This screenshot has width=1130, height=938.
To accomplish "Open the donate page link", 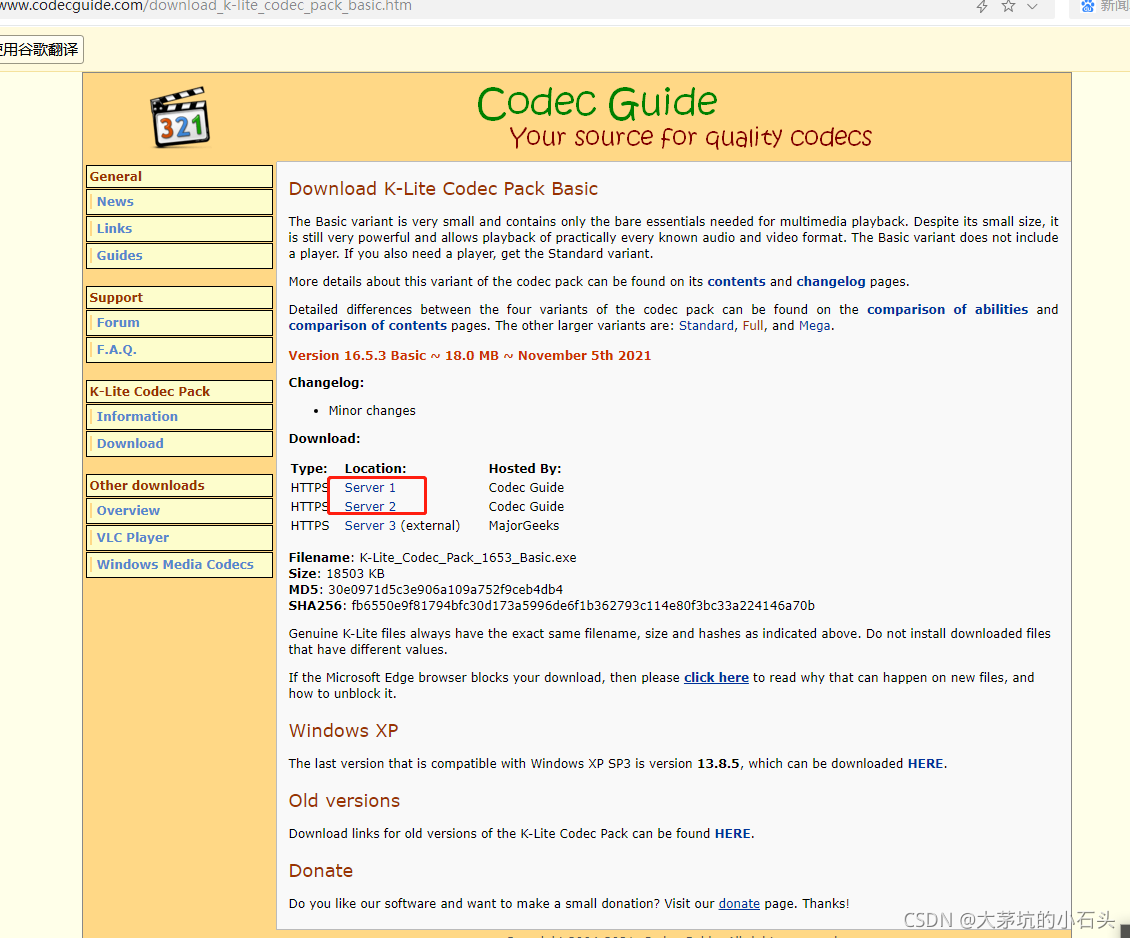I will click(739, 903).
